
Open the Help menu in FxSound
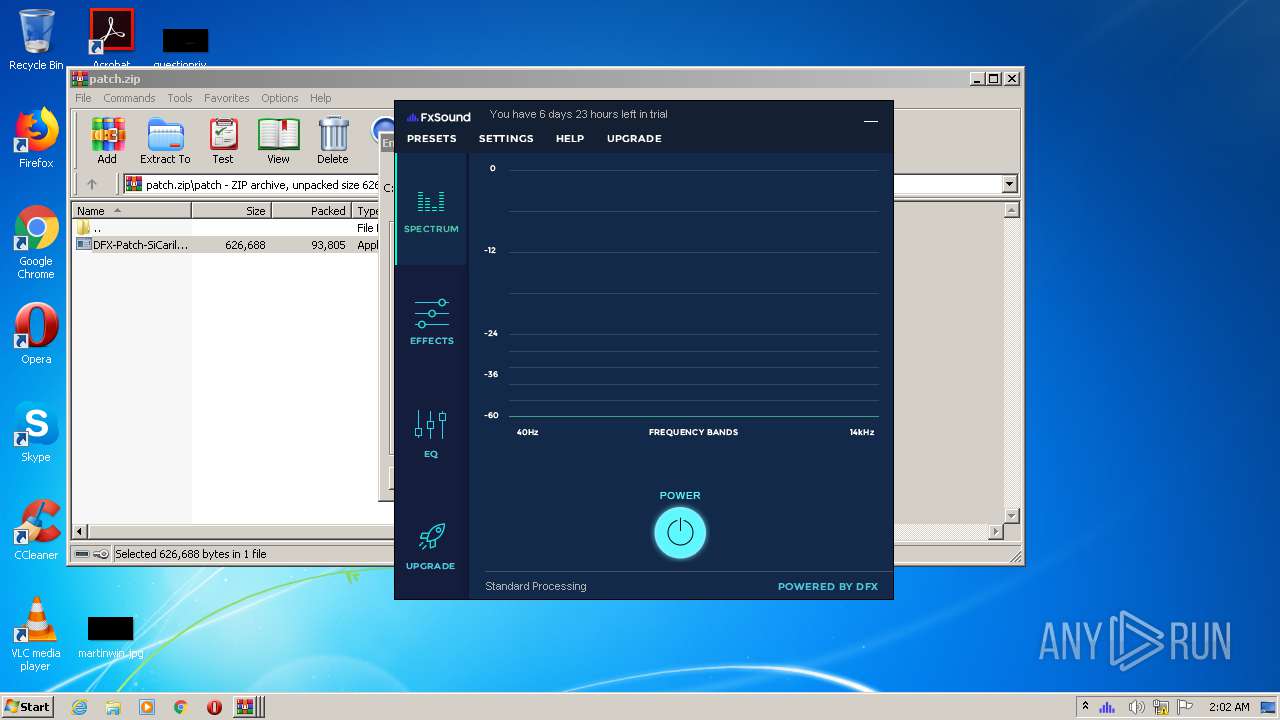tap(570, 139)
